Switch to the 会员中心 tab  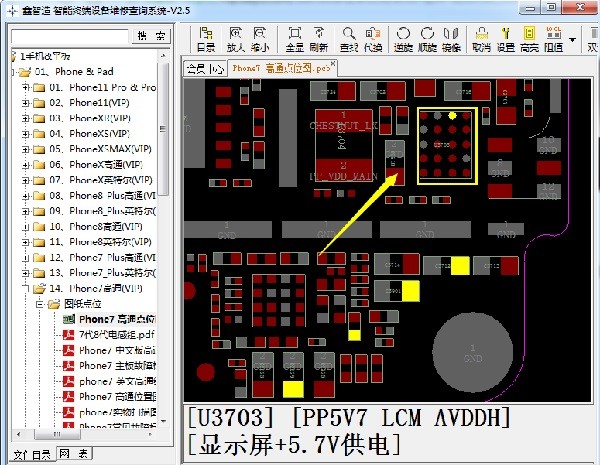205,69
